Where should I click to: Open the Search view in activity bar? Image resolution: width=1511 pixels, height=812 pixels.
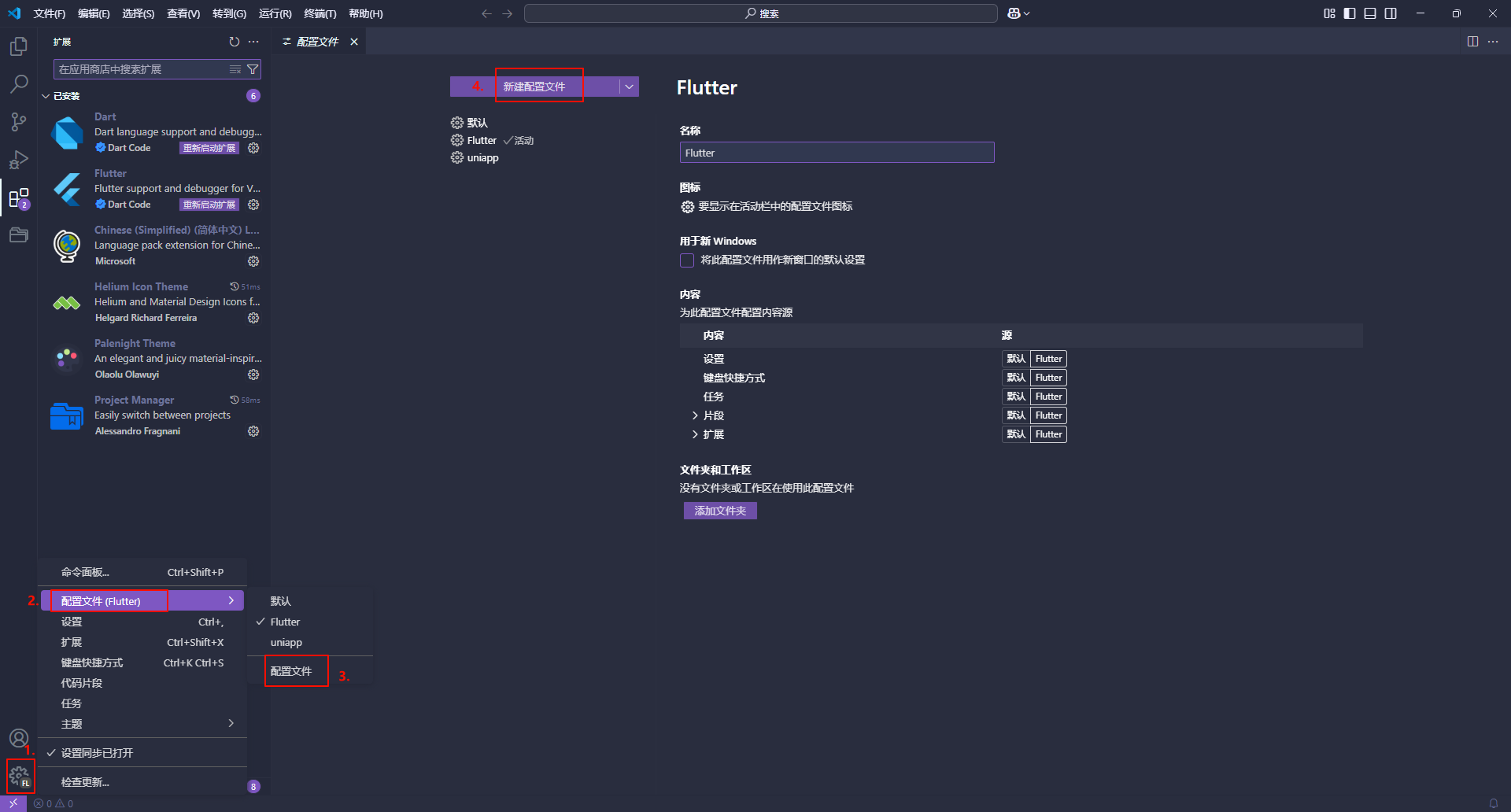click(19, 83)
